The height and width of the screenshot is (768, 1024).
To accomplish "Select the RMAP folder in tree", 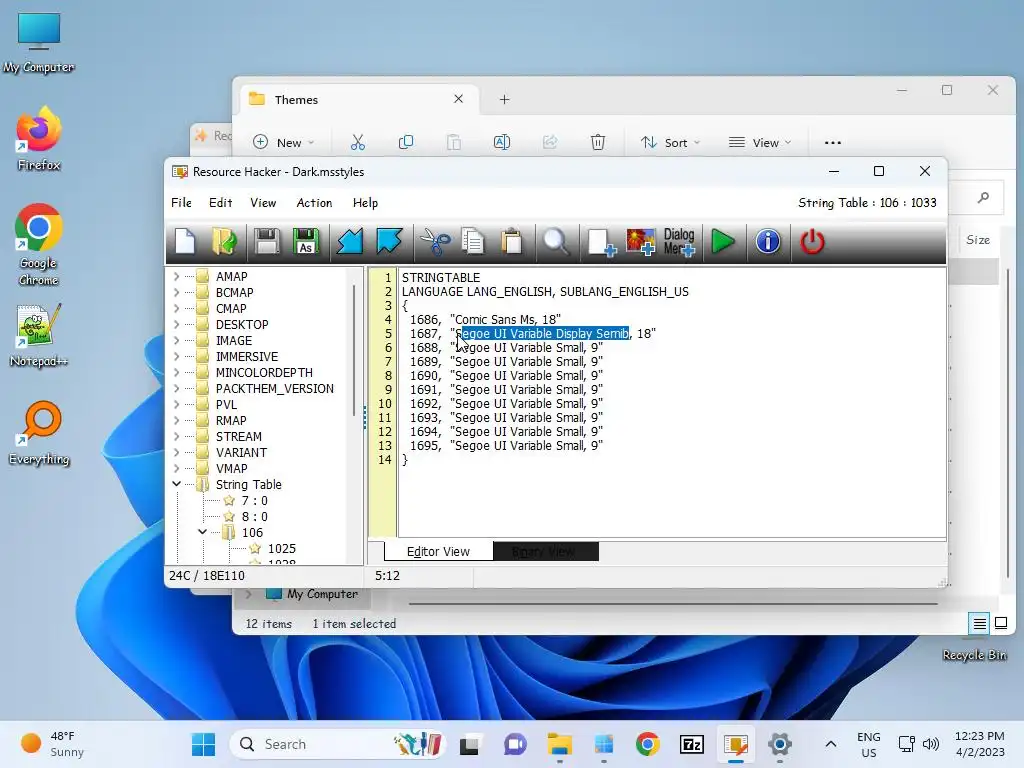I will pos(231,421).
